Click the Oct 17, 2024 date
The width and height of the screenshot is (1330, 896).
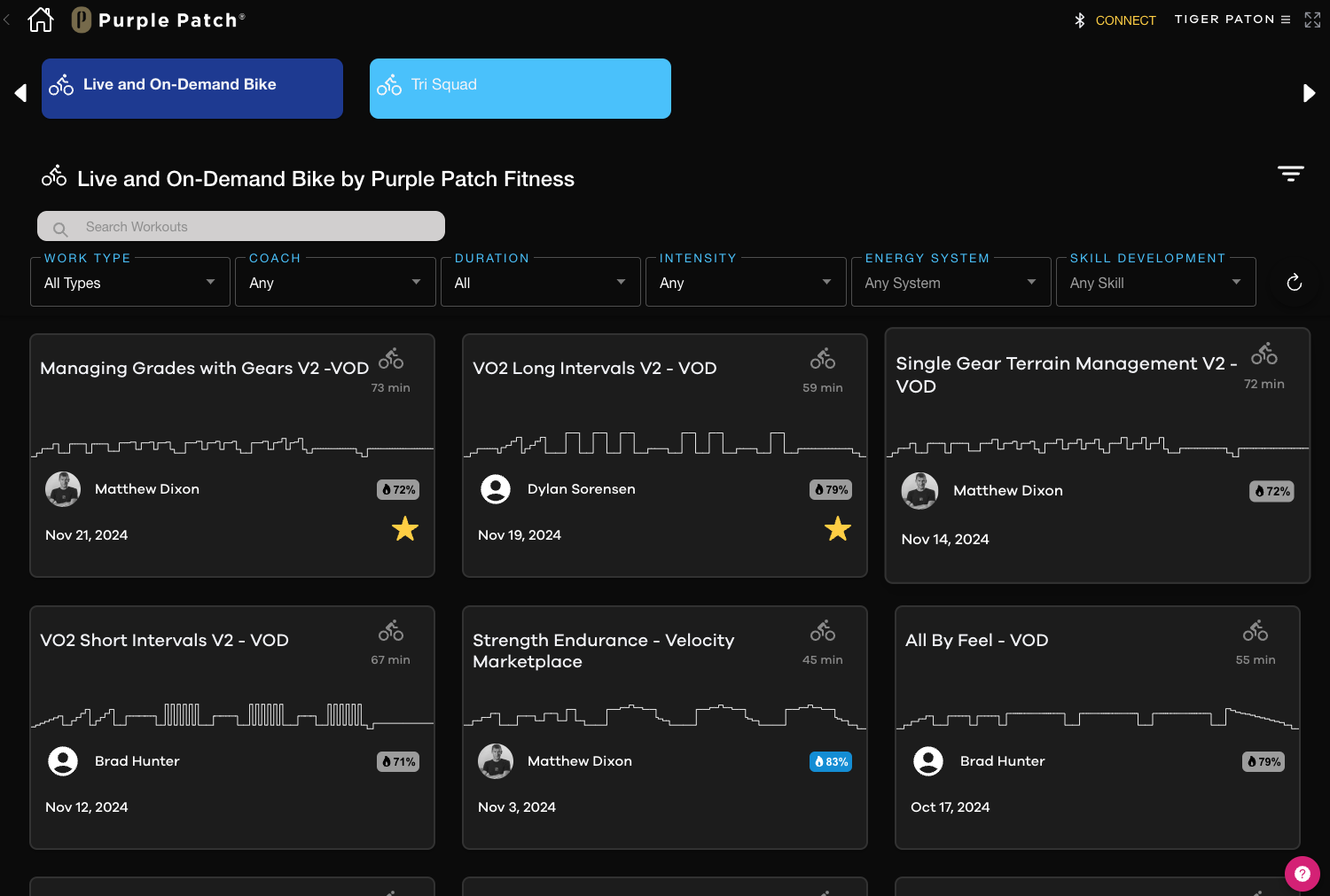point(951,806)
